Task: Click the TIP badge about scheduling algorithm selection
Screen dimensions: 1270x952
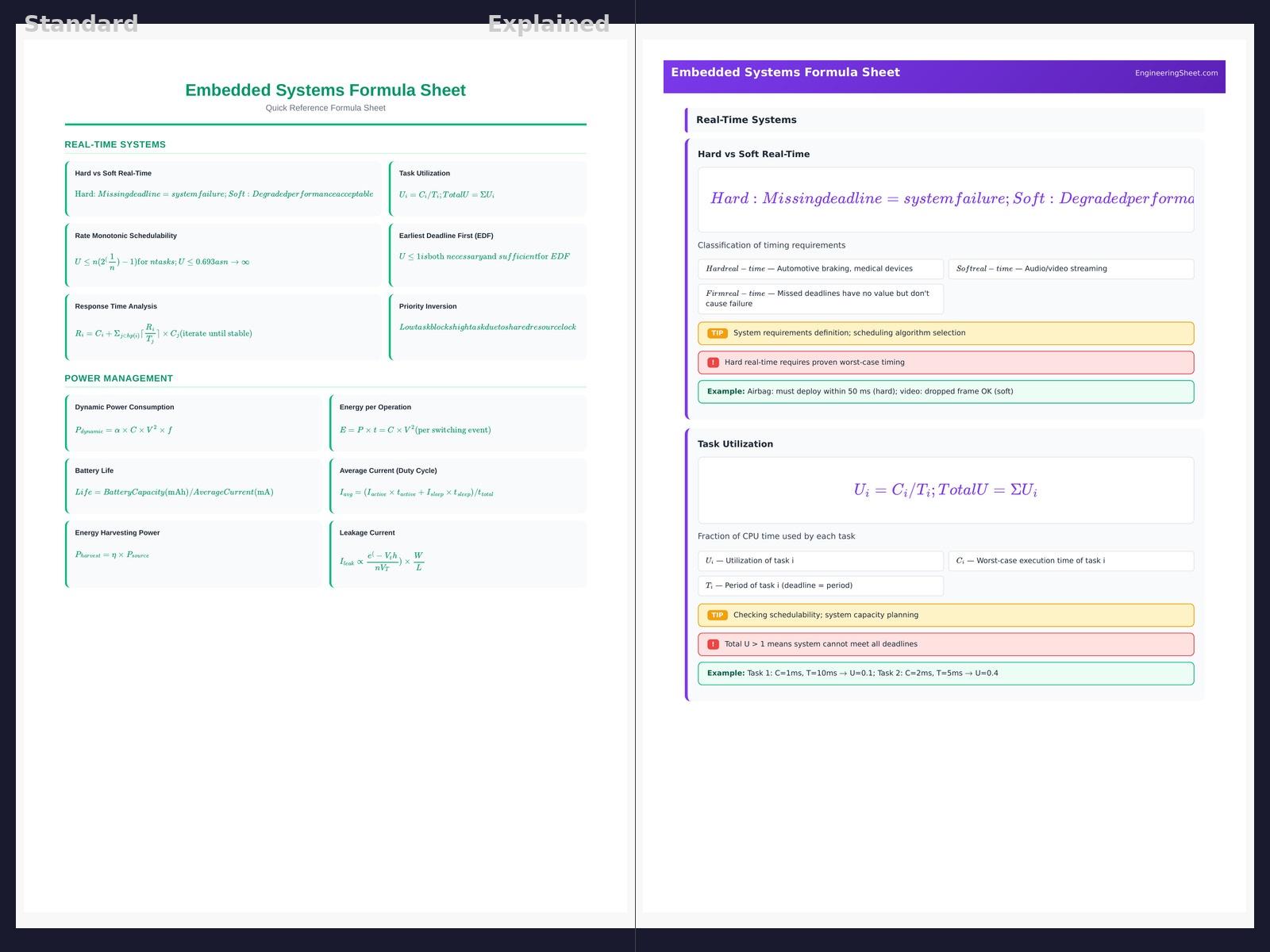Action: tap(717, 333)
